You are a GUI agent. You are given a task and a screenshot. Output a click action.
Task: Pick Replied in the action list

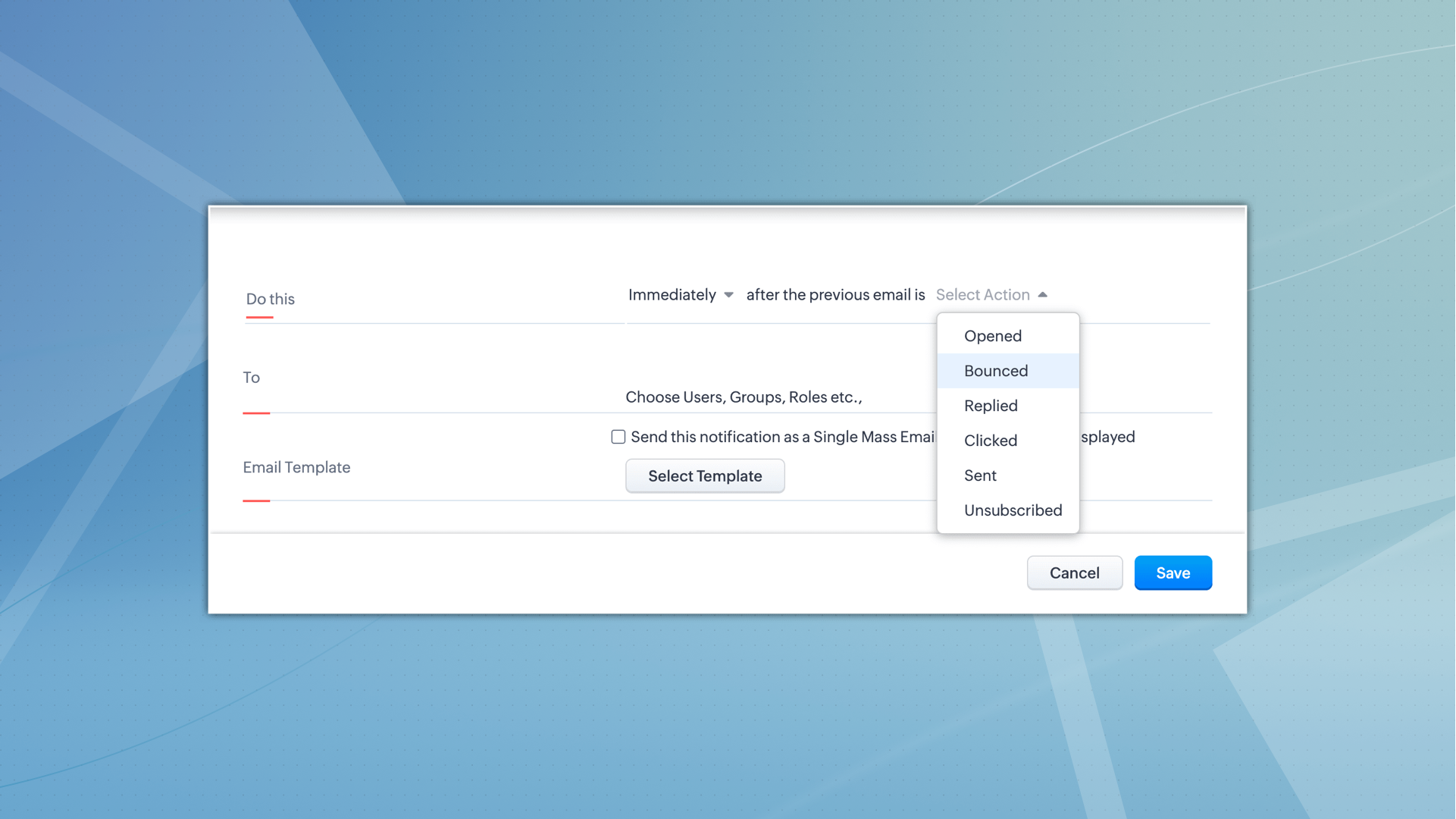(x=990, y=406)
